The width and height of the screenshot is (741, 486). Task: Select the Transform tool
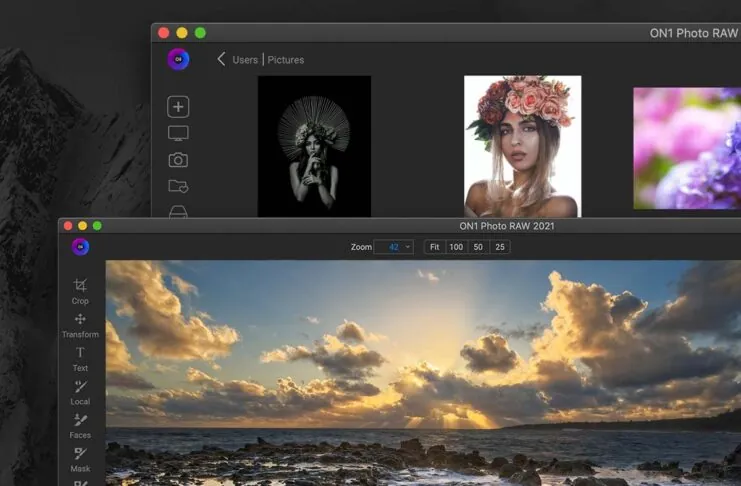click(80, 324)
